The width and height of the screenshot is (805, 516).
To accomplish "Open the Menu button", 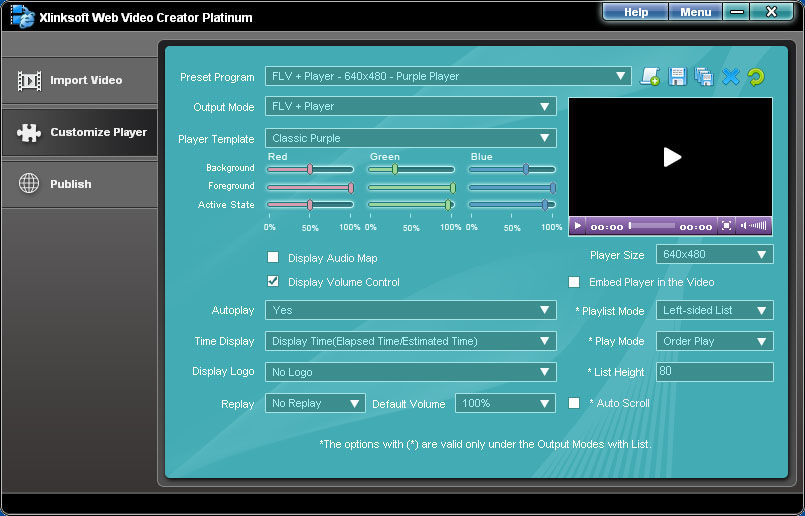I will [x=696, y=12].
